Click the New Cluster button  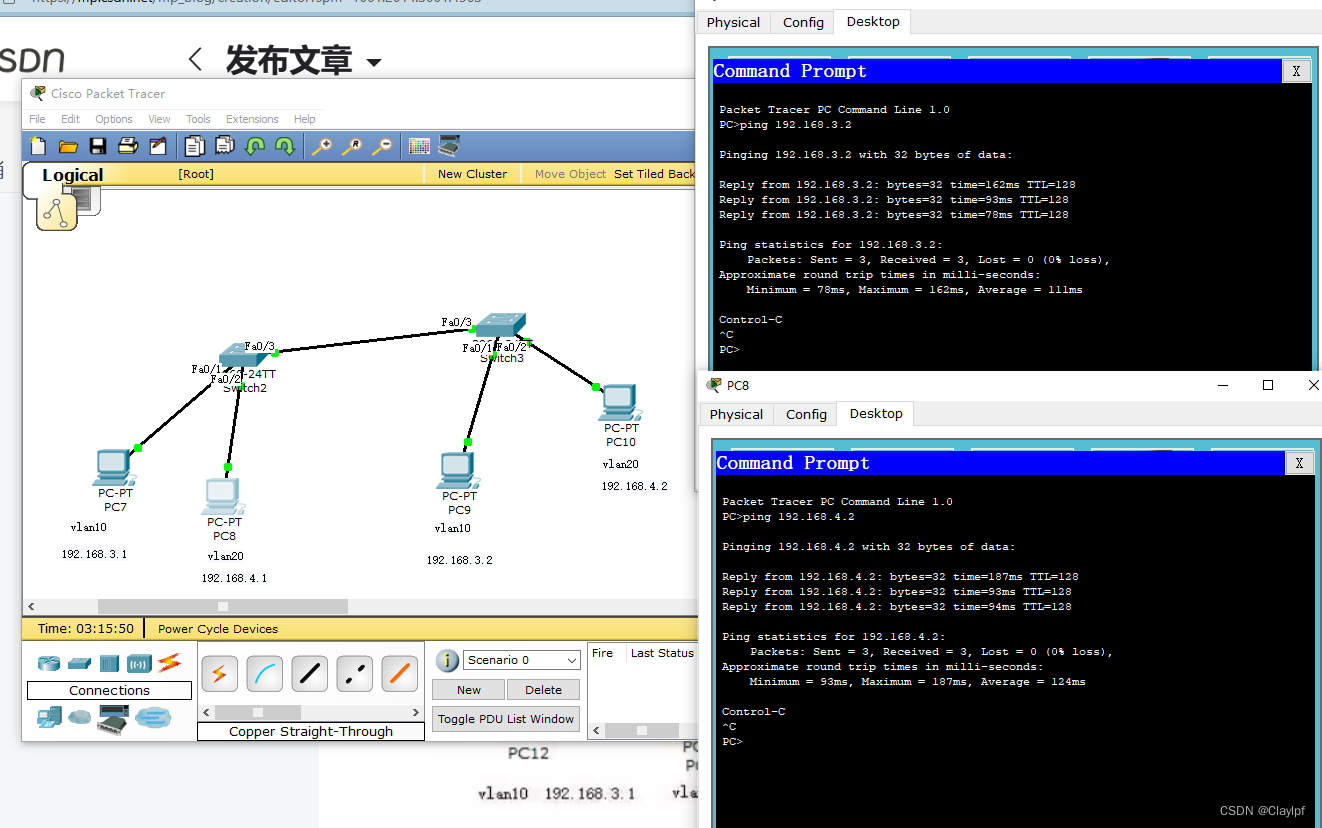click(x=472, y=174)
